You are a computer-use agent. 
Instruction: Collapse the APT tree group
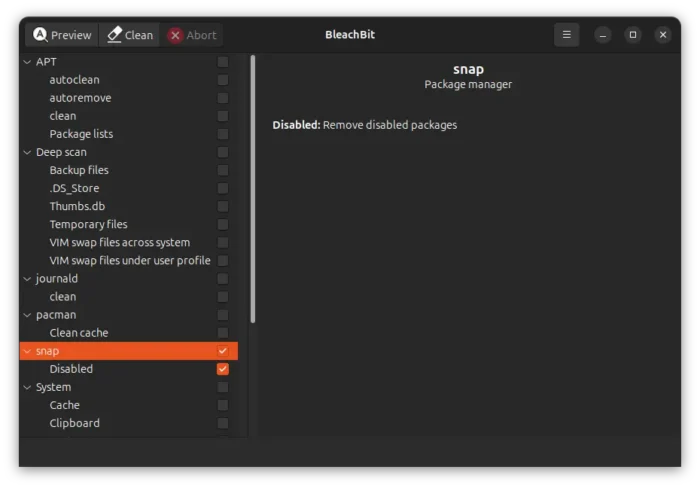pyautogui.click(x=27, y=62)
